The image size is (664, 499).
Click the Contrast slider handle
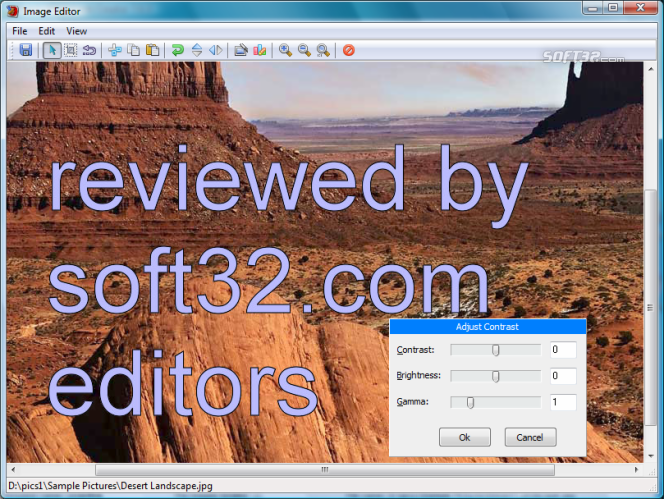tap(495, 350)
